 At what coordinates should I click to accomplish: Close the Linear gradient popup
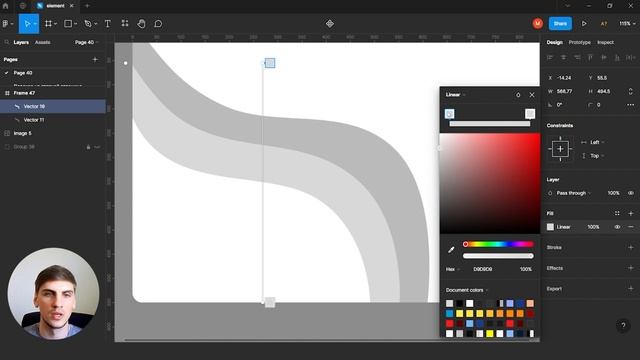(532, 95)
